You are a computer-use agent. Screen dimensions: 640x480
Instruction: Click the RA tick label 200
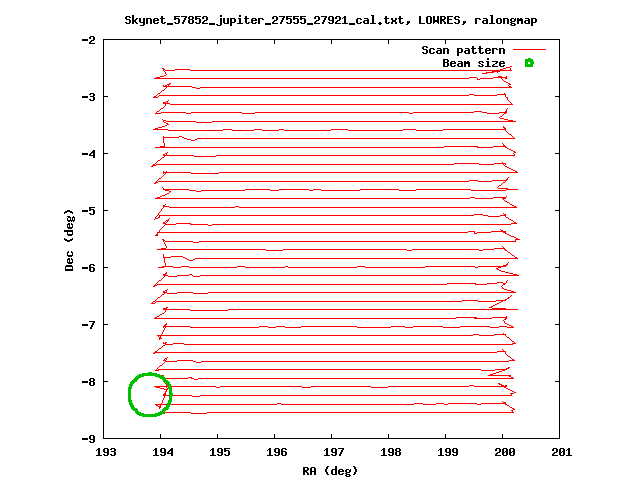504,452
